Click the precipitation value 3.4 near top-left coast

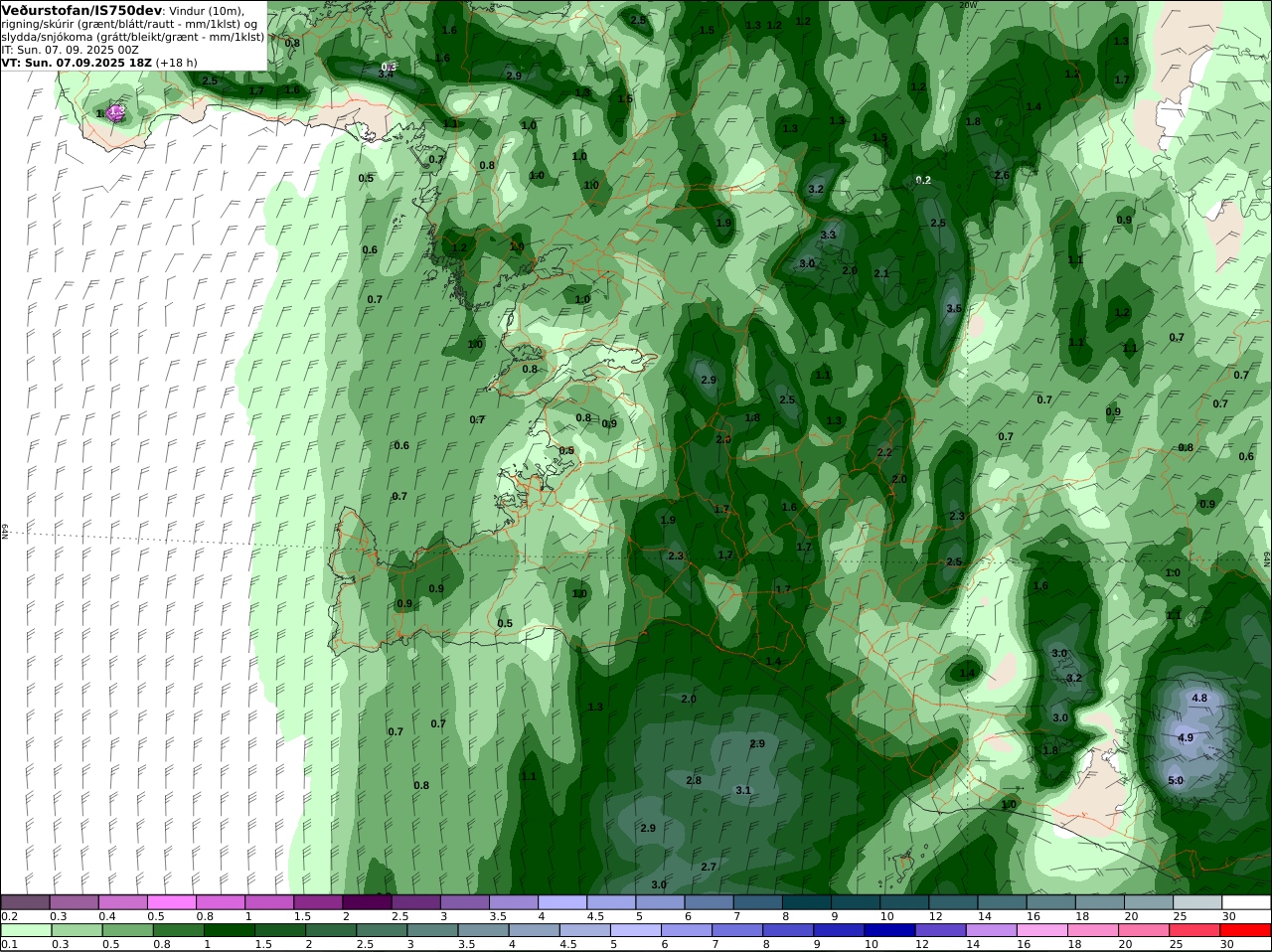coord(386,74)
